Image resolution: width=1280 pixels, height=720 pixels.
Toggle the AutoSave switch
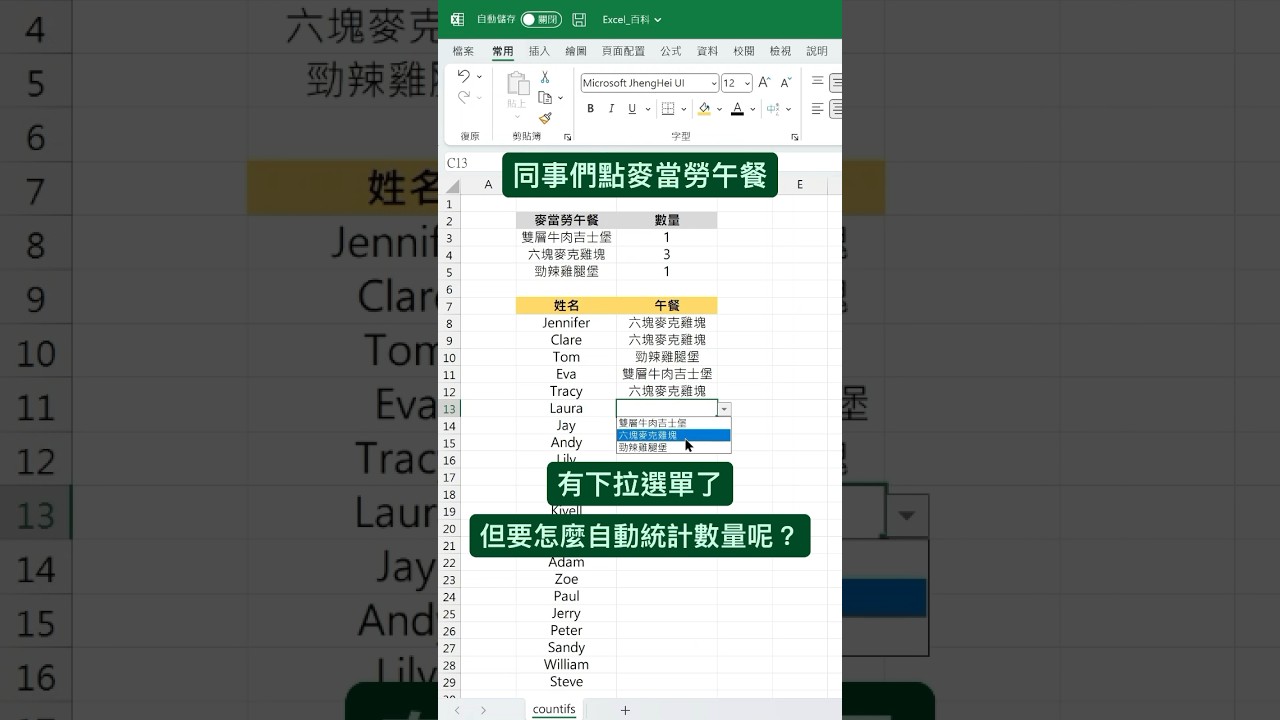coord(541,19)
